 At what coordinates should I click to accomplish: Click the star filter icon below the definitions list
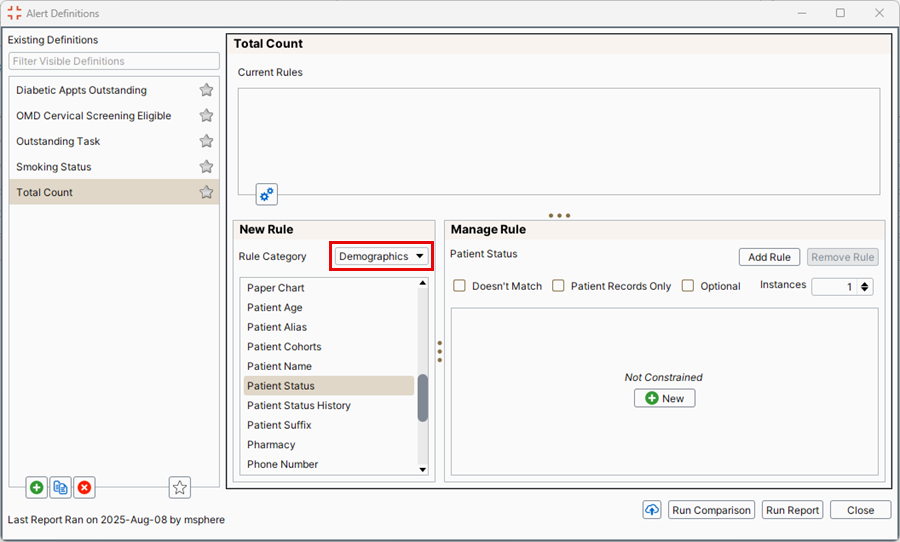pyautogui.click(x=180, y=487)
